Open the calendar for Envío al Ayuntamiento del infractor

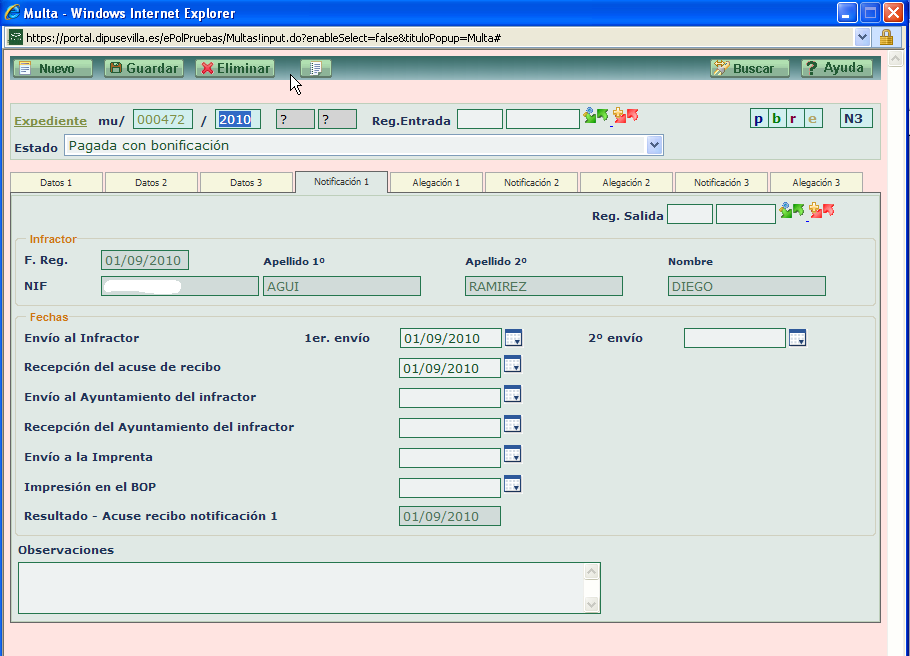(x=513, y=396)
